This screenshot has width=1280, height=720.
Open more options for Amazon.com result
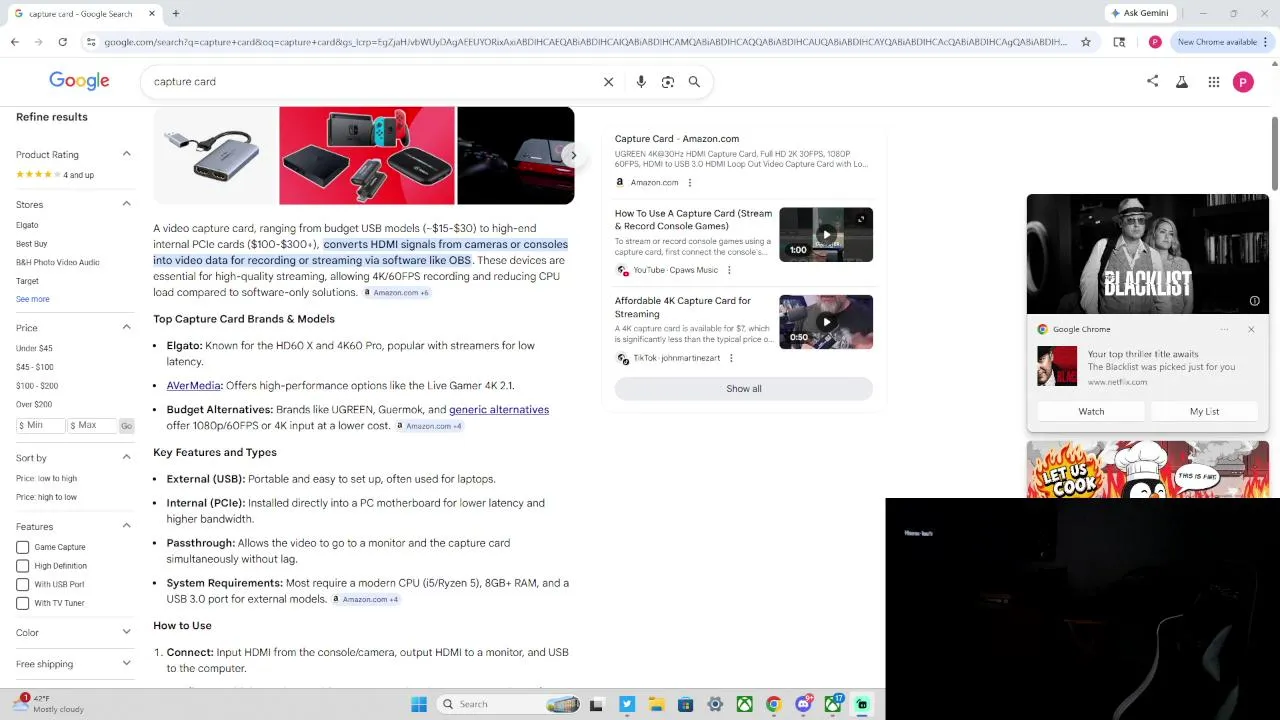pyautogui.click(x=690, y=183)
